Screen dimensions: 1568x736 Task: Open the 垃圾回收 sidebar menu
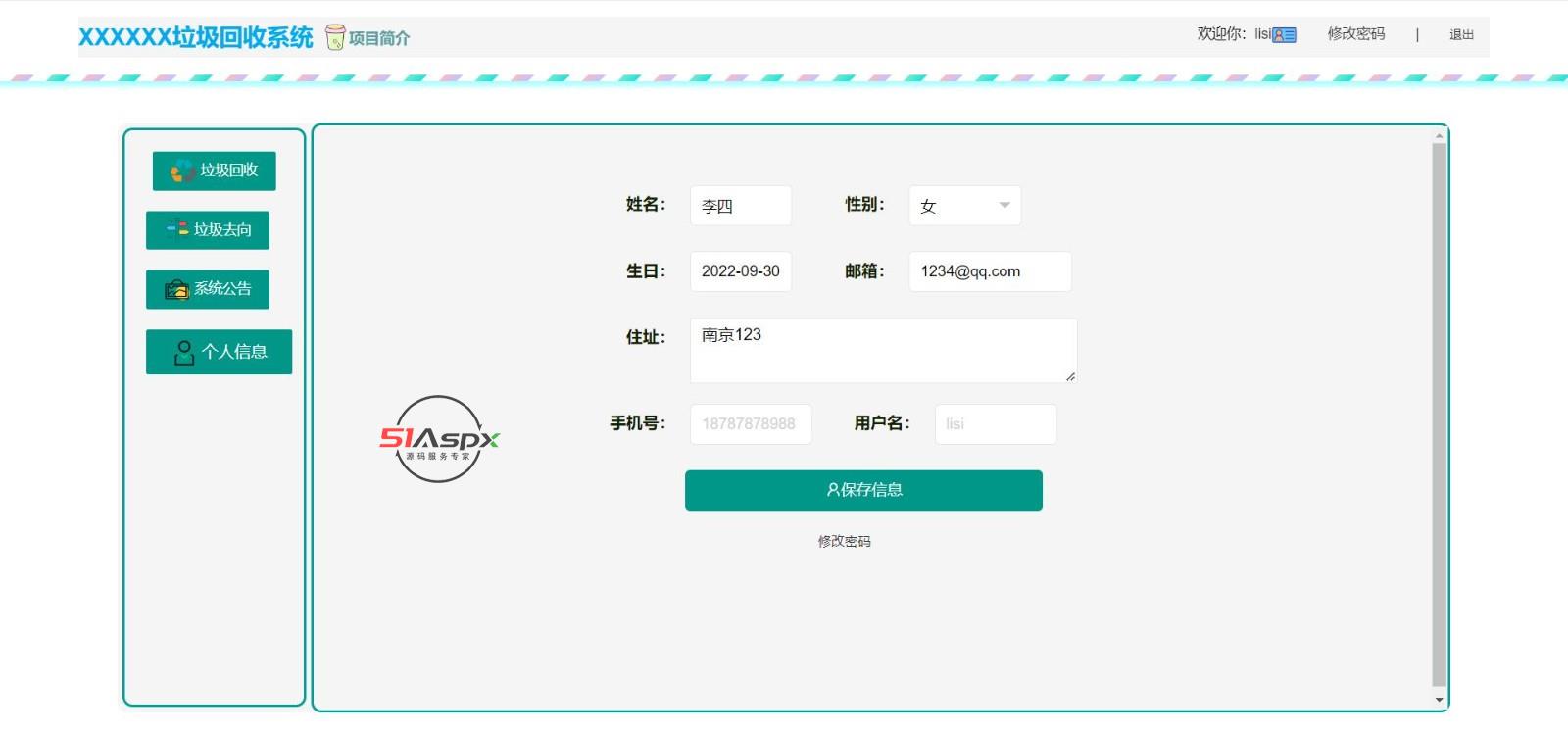[x=214, y=171]
